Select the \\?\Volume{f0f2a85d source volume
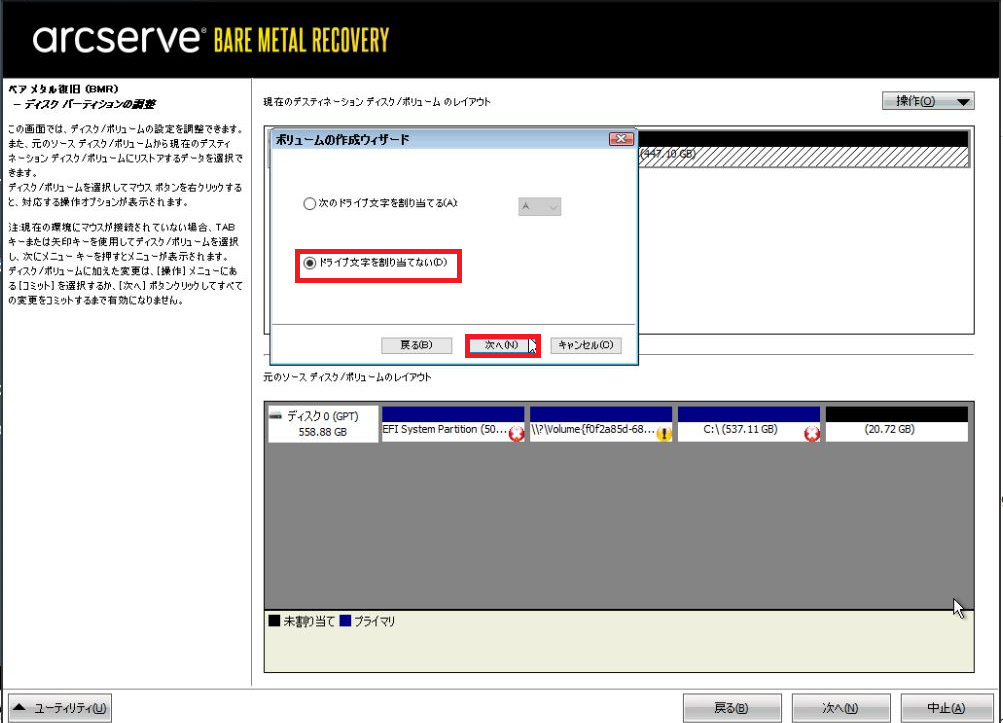 601,424
